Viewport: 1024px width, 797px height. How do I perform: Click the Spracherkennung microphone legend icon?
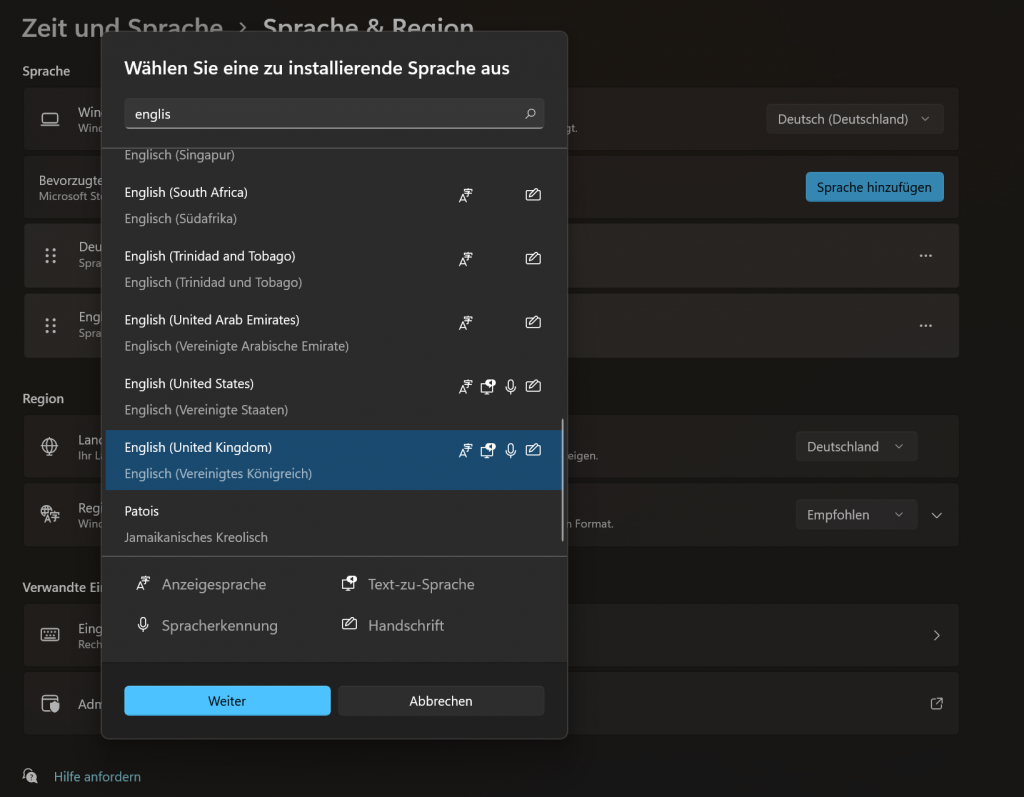143,625
